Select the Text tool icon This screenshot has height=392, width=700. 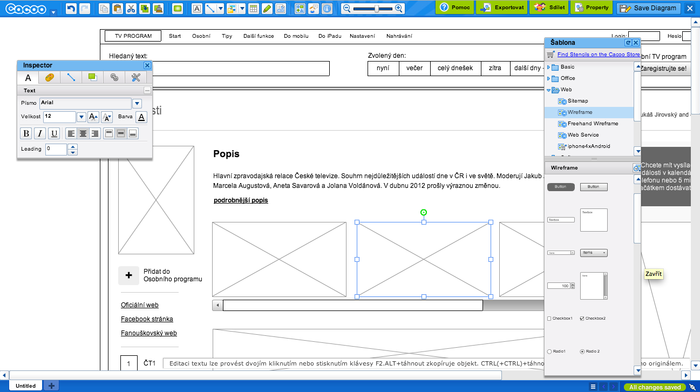(197, 8)
